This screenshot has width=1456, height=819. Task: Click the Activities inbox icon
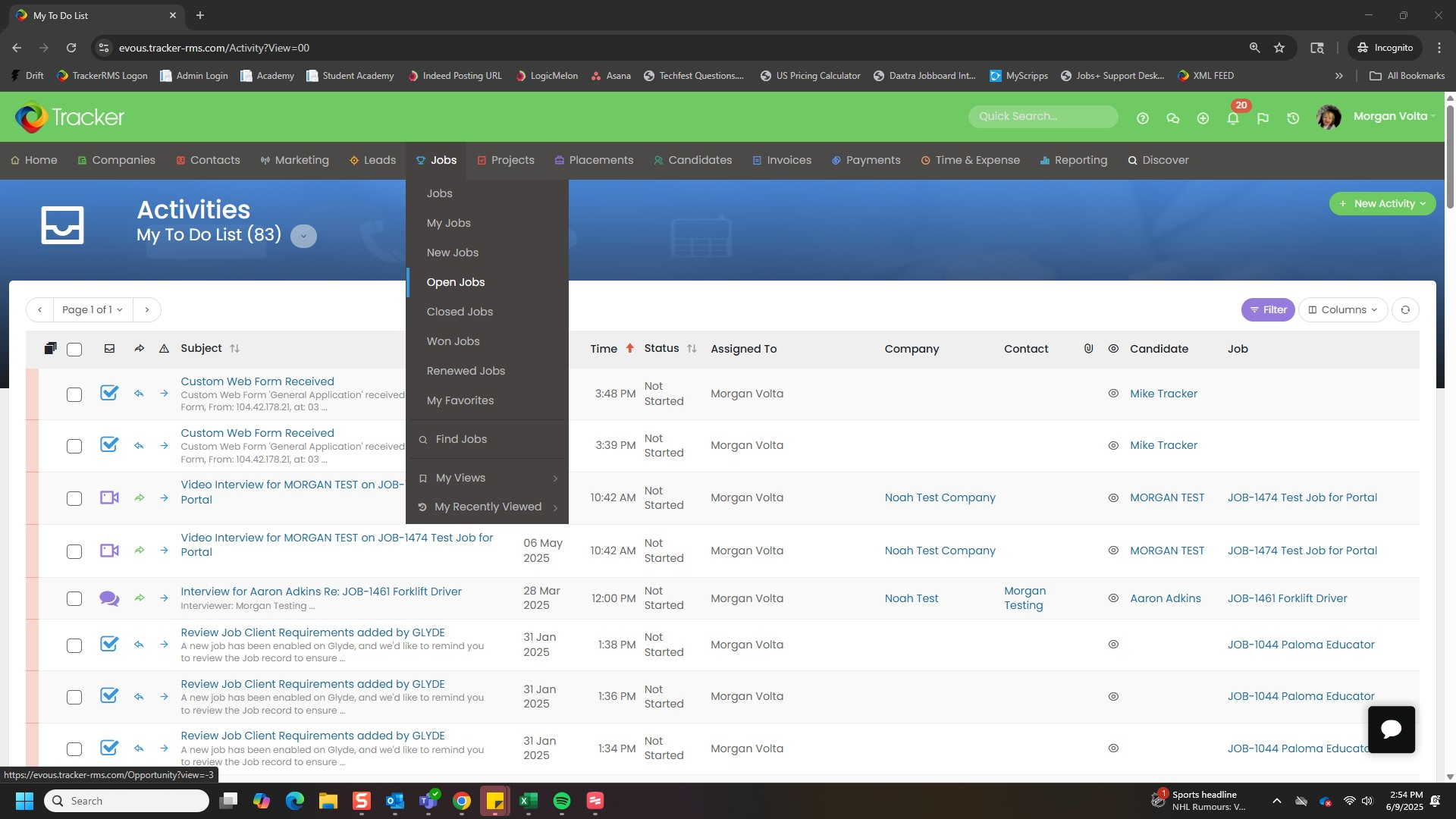[x=62, y=225]
